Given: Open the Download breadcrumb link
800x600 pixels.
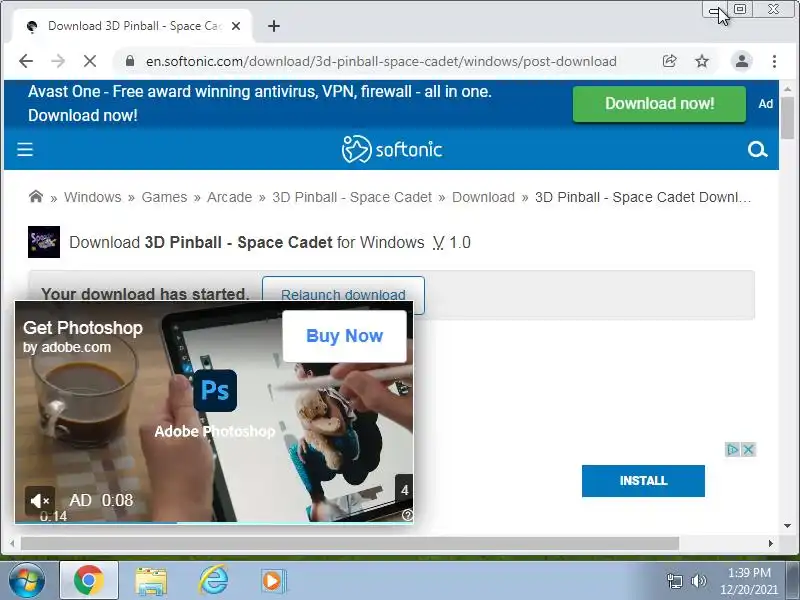Looking at the screenshot, I should [x=483, y=197].
